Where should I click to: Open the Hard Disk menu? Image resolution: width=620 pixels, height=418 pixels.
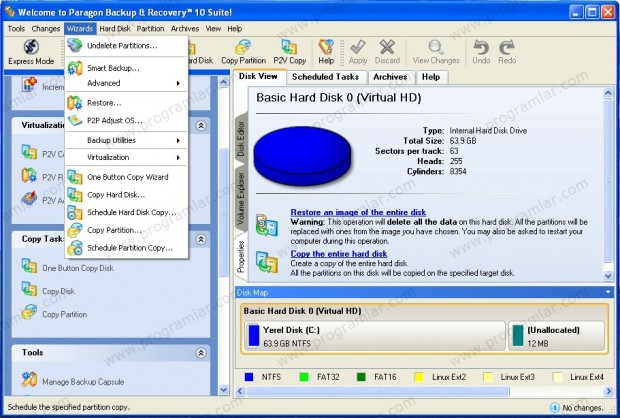pos(115,28)
